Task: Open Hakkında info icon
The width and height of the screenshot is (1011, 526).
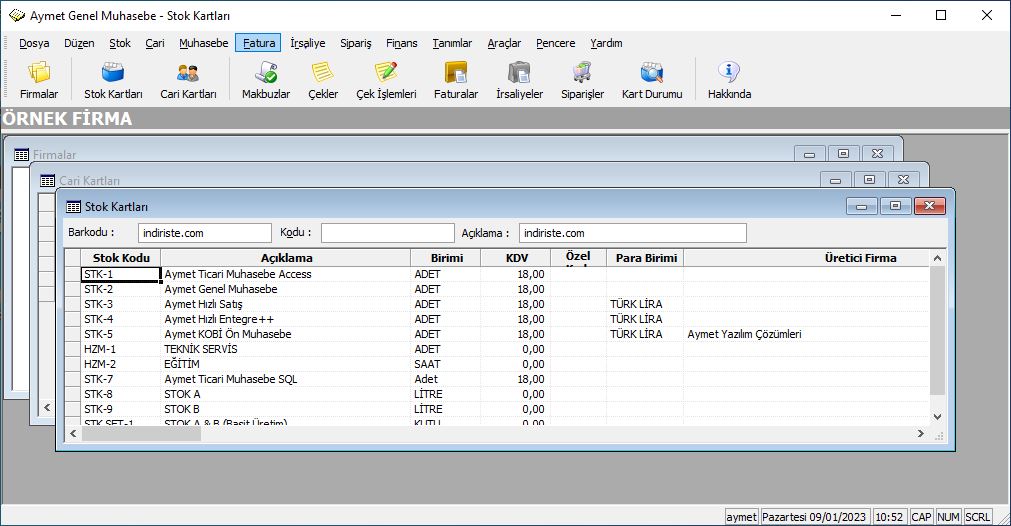Action: pyautogui.click(x=729, y=81)
